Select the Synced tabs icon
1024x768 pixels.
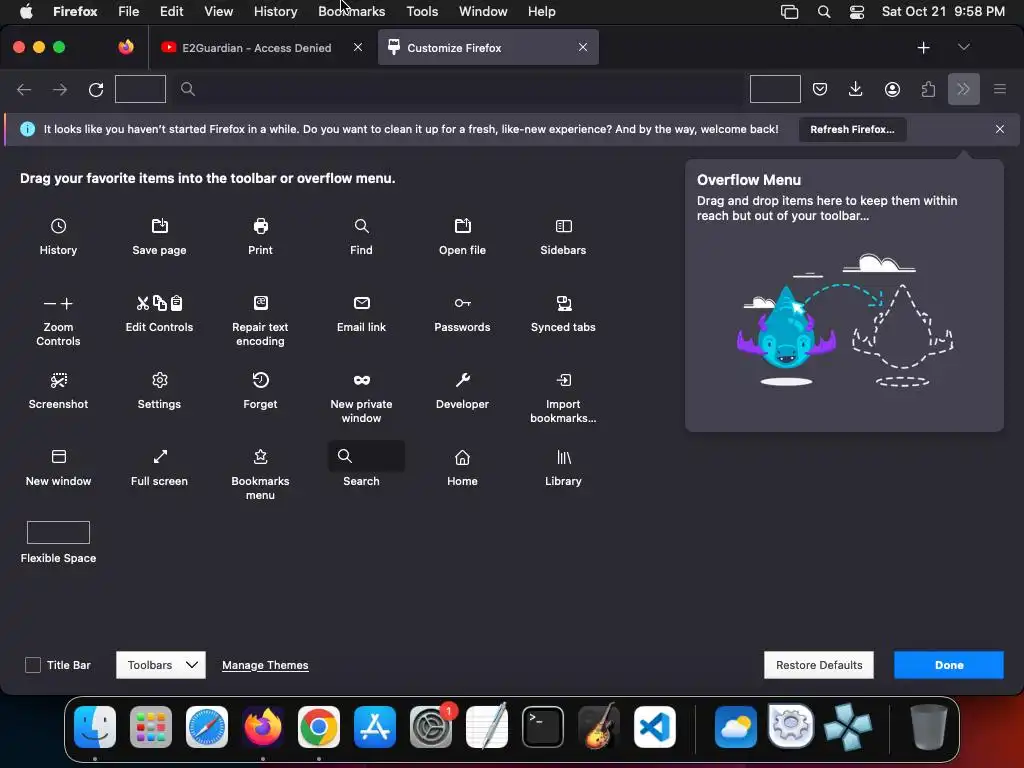pyautogui.click(x=564, y=303)
